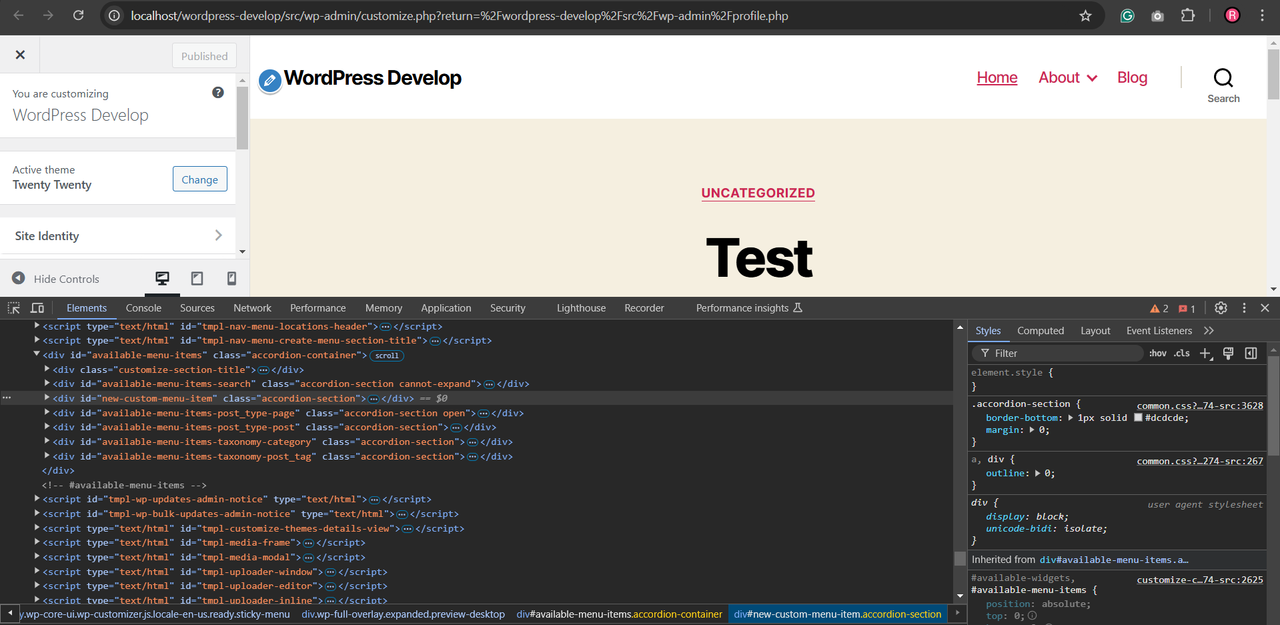The height and width of the screenshot is (625, 1280).
Task: Toggle the computed styles sidebar icon
Action: click(x=1251, y=353)
